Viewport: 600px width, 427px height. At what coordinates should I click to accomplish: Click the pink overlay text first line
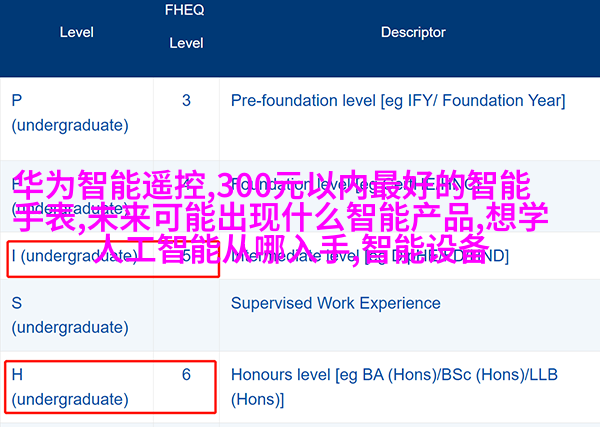click(x=273, y=186)
